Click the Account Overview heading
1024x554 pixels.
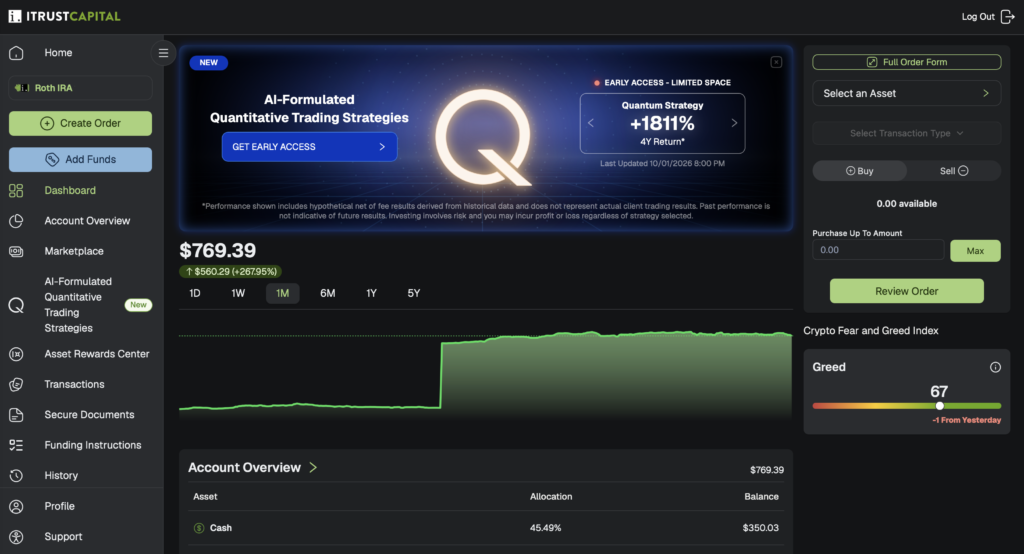pos(244,468)
